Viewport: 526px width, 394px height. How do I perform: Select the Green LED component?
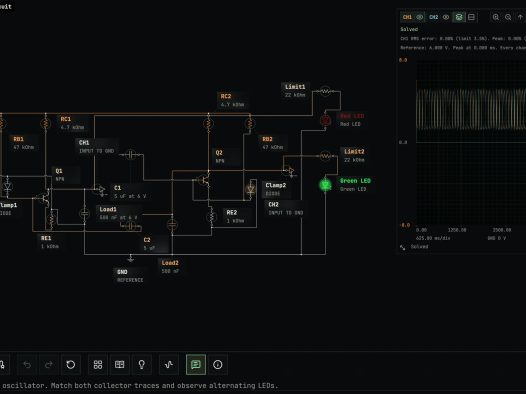(x=325, y=184)
